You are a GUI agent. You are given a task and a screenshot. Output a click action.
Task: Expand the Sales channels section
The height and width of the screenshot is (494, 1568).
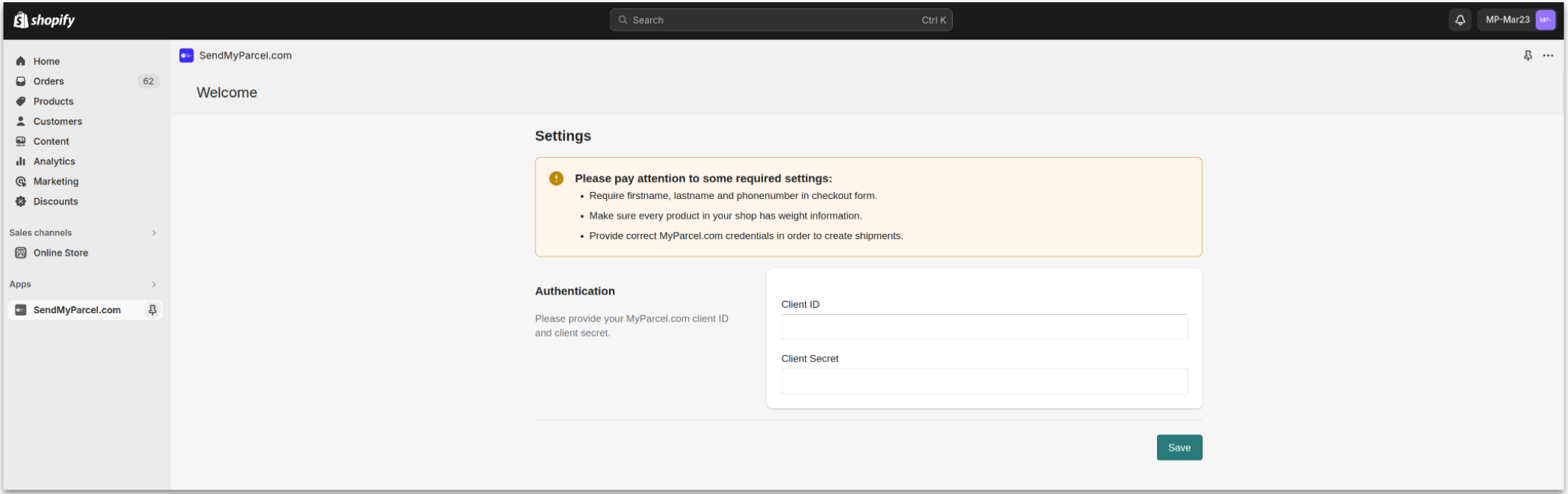pos(154,233)
